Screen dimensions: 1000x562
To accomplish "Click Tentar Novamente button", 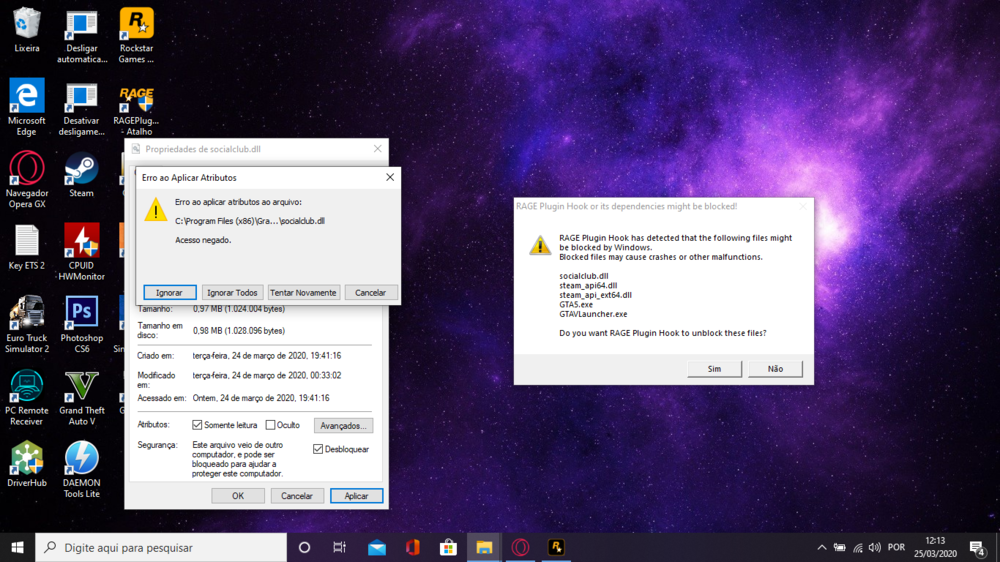I will tap(303, 293).
